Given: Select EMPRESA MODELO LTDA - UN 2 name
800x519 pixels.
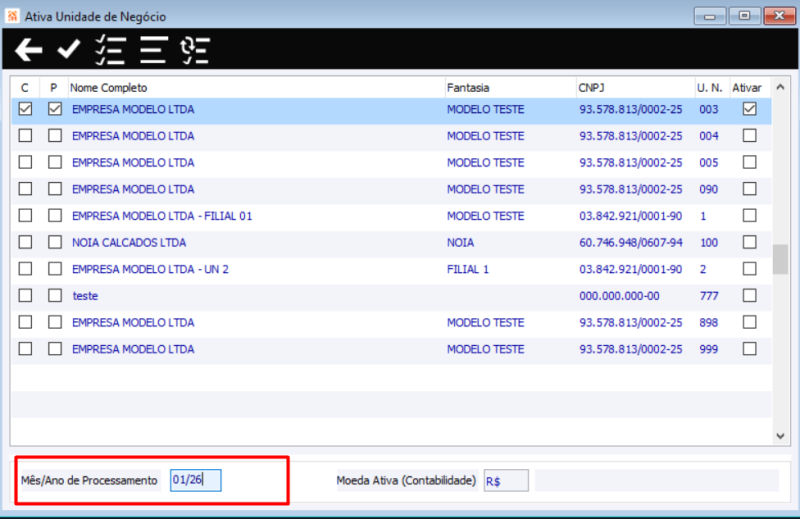Looking at the screenshot, I should (151, 269).
